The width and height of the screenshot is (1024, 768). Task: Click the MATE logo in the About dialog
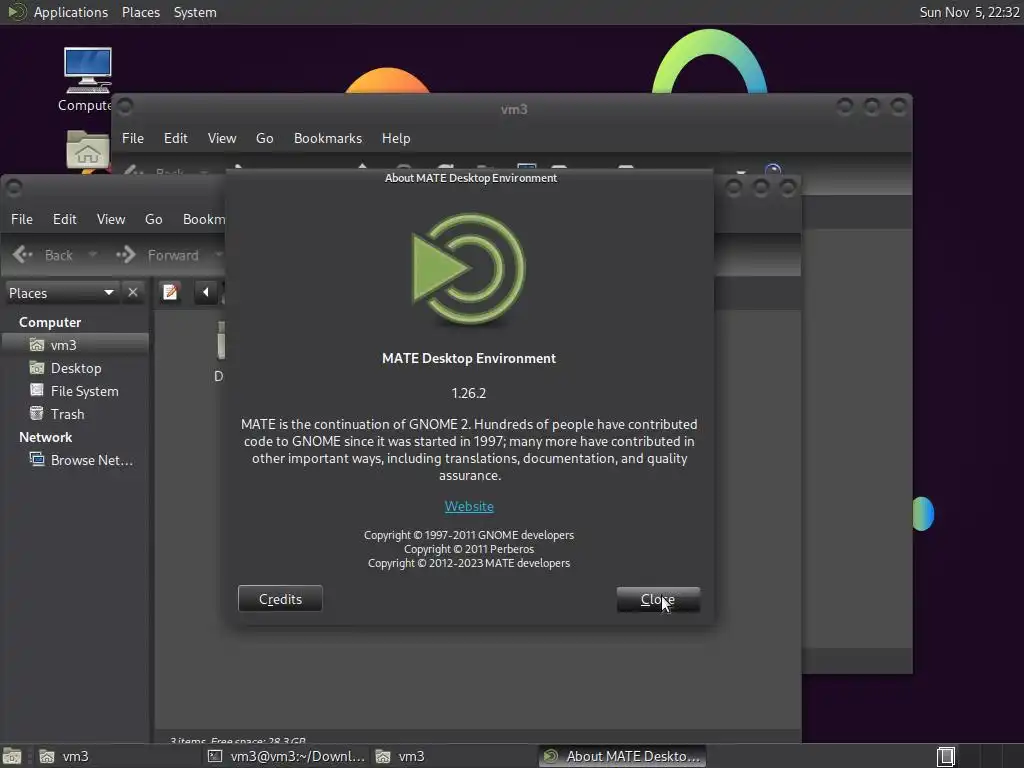pos(468,268)
